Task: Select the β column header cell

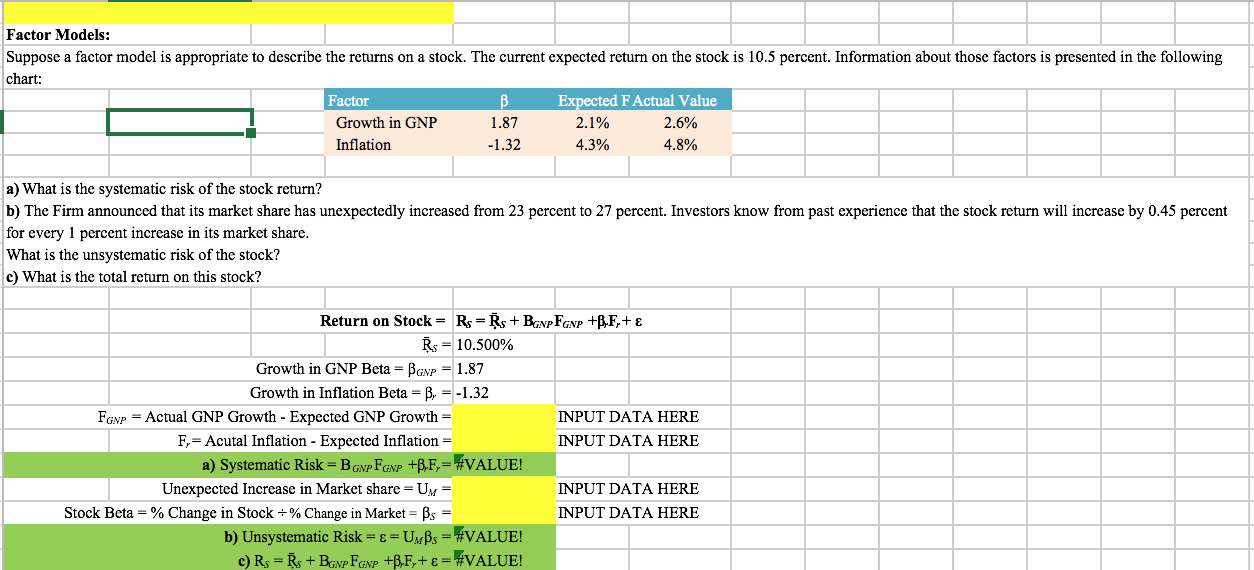Action: (505, 100)
